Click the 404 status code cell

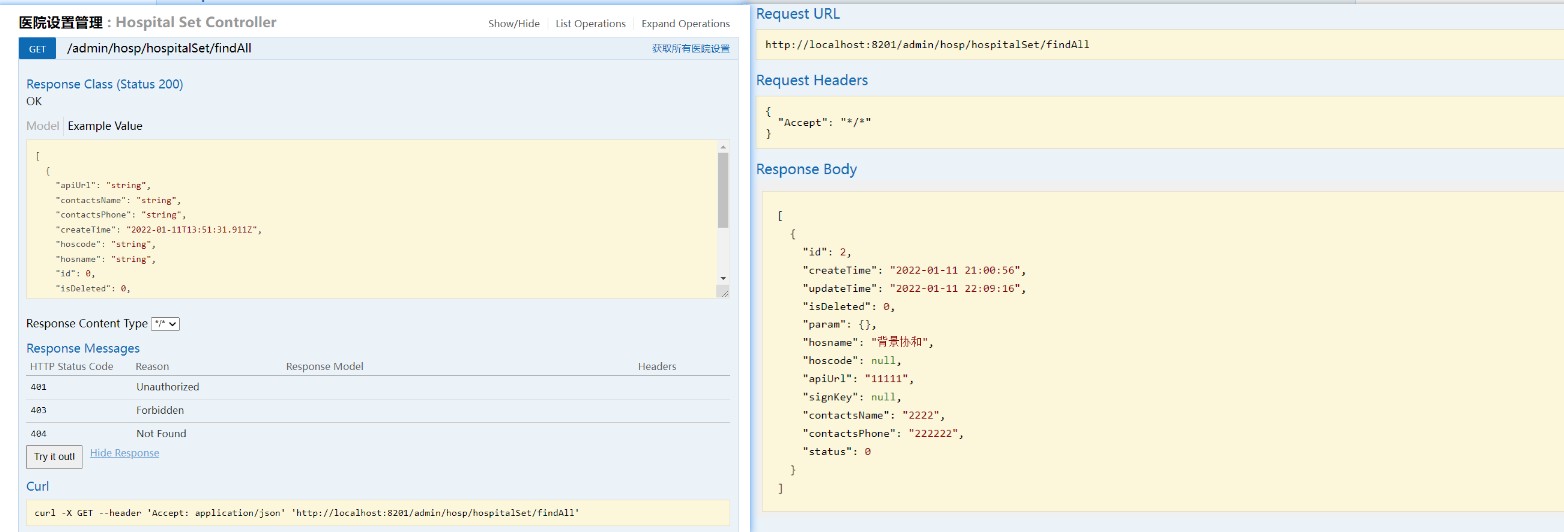[39, 434]
